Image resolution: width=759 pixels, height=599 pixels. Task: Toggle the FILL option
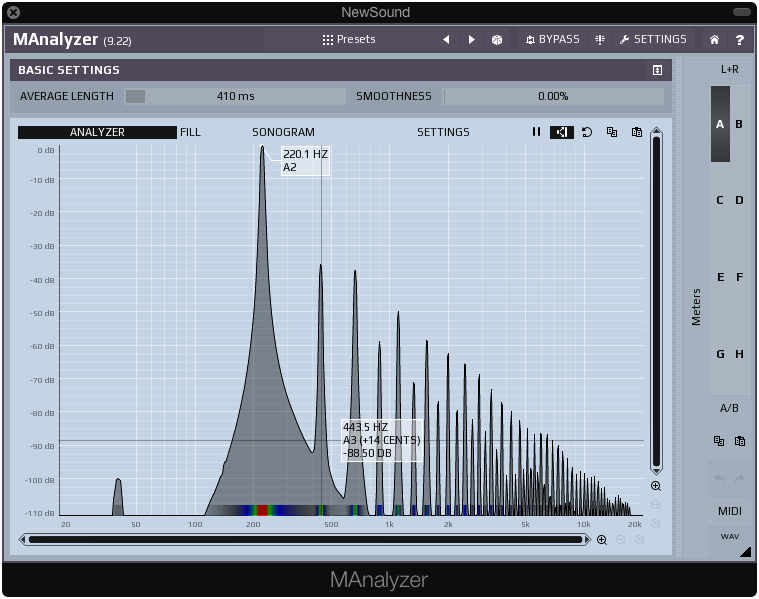pyautogui.click(x=190, y=132)
